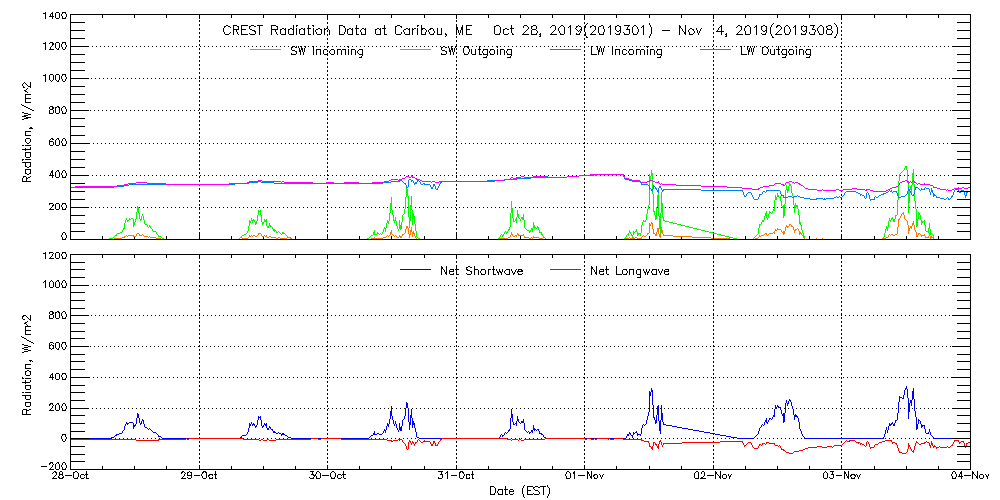Click the 1200 tick on the bottom chart

53,255
